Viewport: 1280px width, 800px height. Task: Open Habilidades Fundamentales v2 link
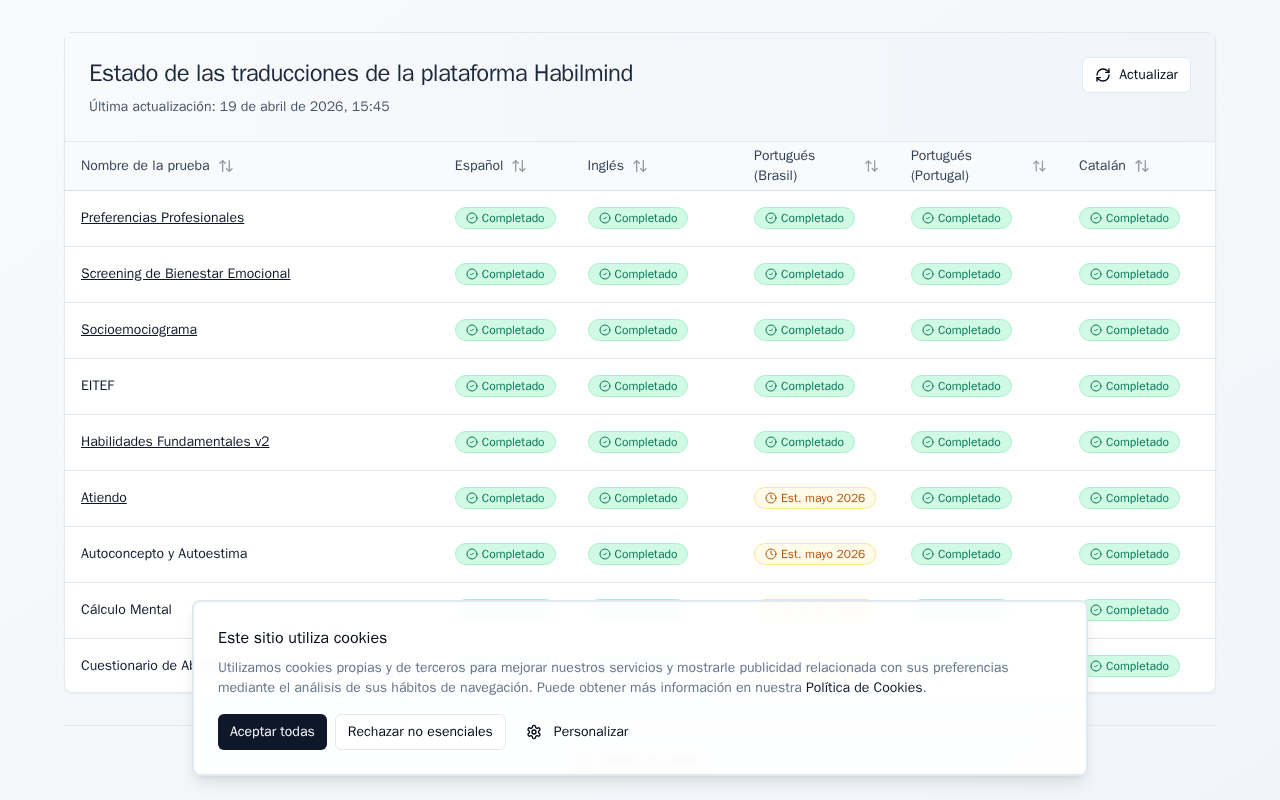[175, 442]
